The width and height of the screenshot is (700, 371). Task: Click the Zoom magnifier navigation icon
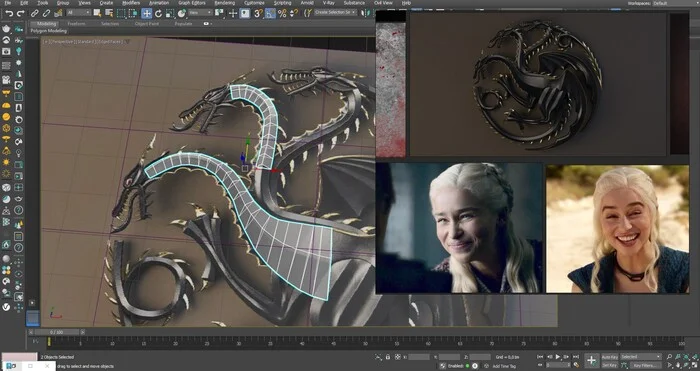[x=669, y=357]
